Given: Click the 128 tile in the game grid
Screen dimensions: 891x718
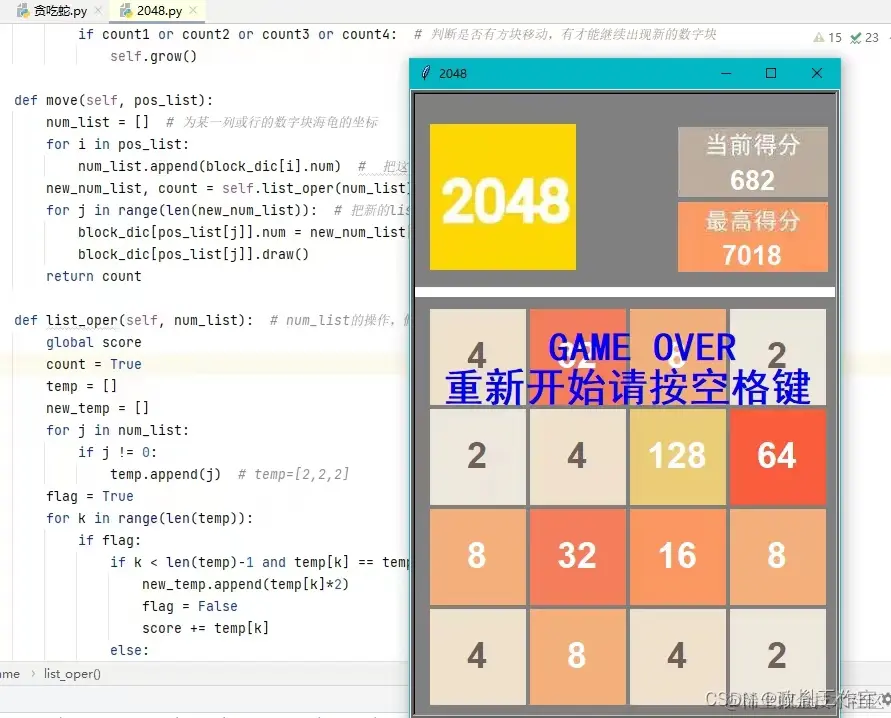Looking at the screenshot, I should point(678,457).
